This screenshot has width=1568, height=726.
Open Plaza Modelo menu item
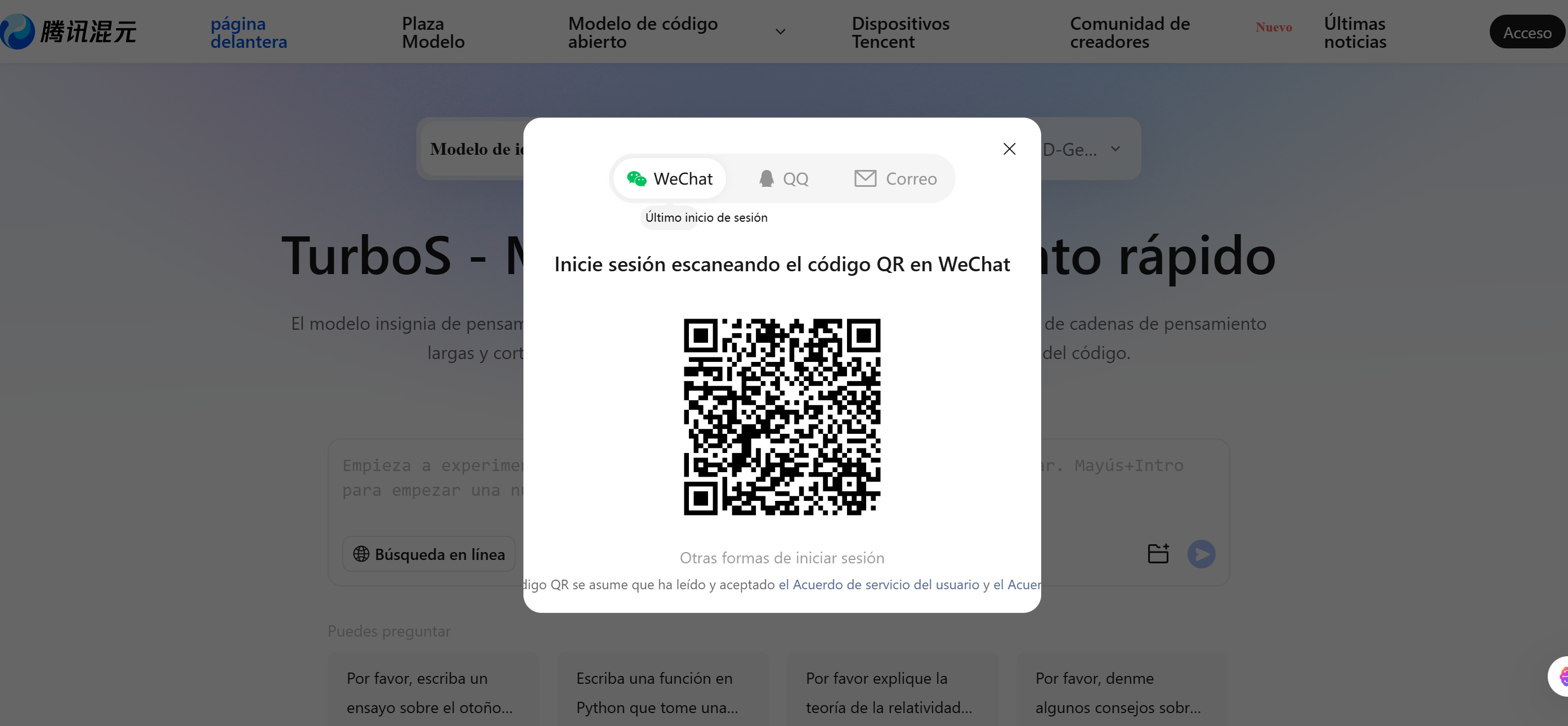tap(433, 33)
